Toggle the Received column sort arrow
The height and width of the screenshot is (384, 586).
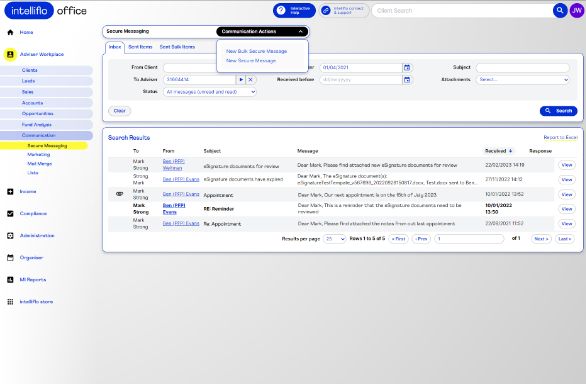tap(511, 151)
